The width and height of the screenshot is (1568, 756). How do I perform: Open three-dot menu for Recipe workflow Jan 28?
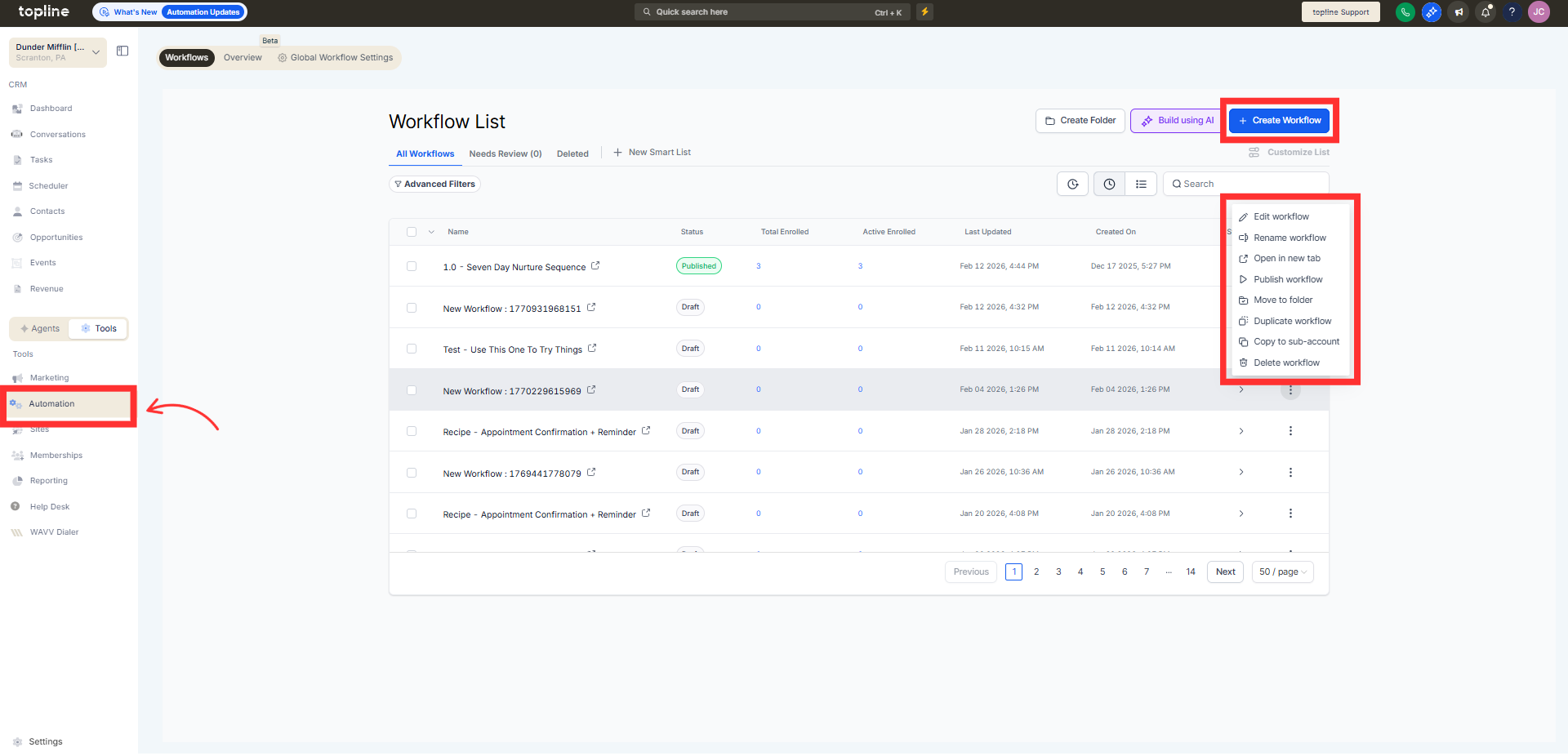(1290, 431)
